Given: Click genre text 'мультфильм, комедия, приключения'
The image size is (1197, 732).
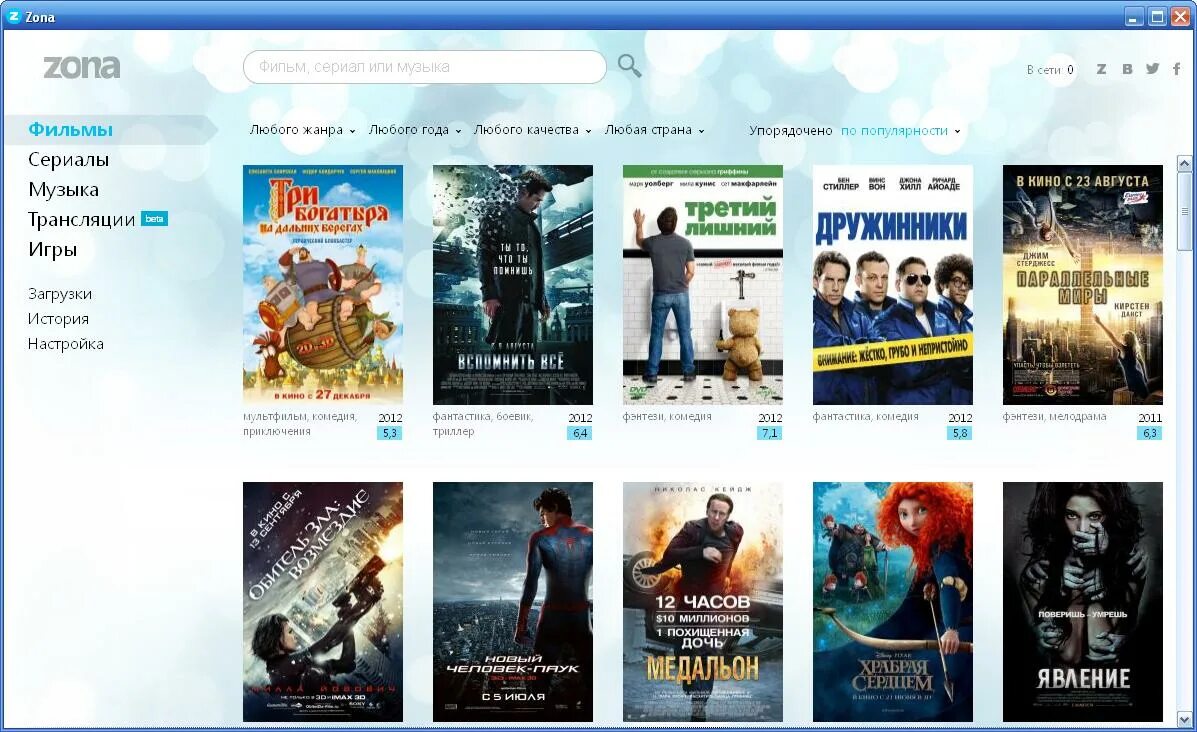Looking at the screenshot, I should point(300,424).
